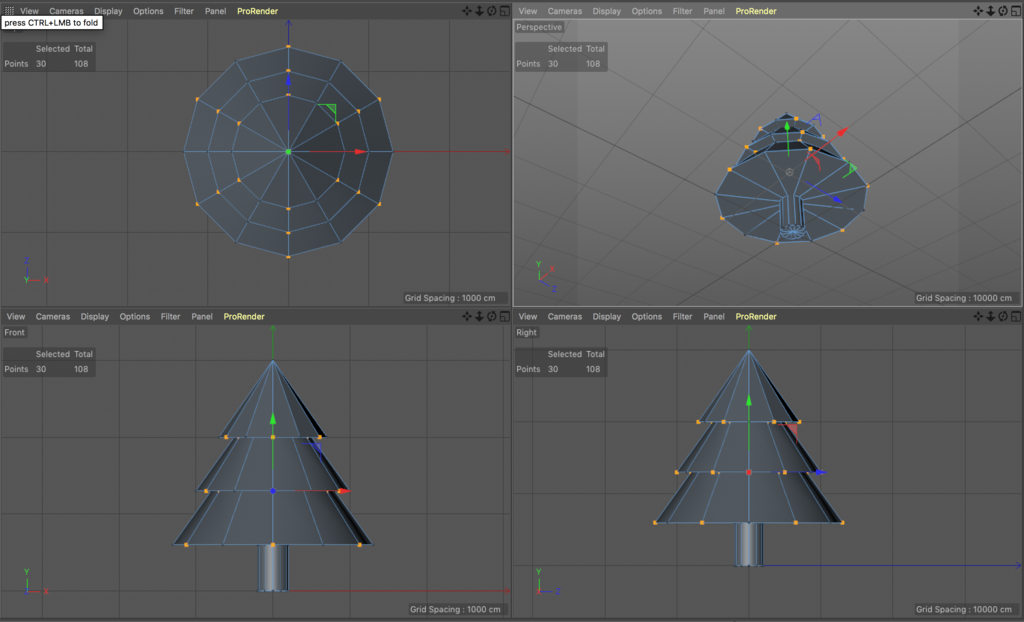Toggle the active view icon in the Right viewport
This screenshot has width=1024, height=622.
(x=1016, y=316)
